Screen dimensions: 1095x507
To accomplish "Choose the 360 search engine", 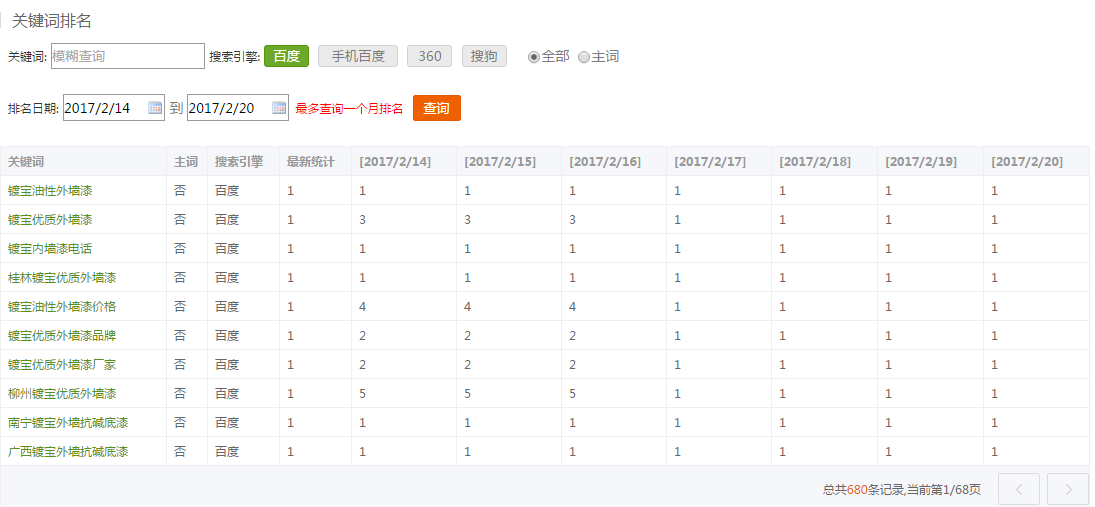I will 429,56.
